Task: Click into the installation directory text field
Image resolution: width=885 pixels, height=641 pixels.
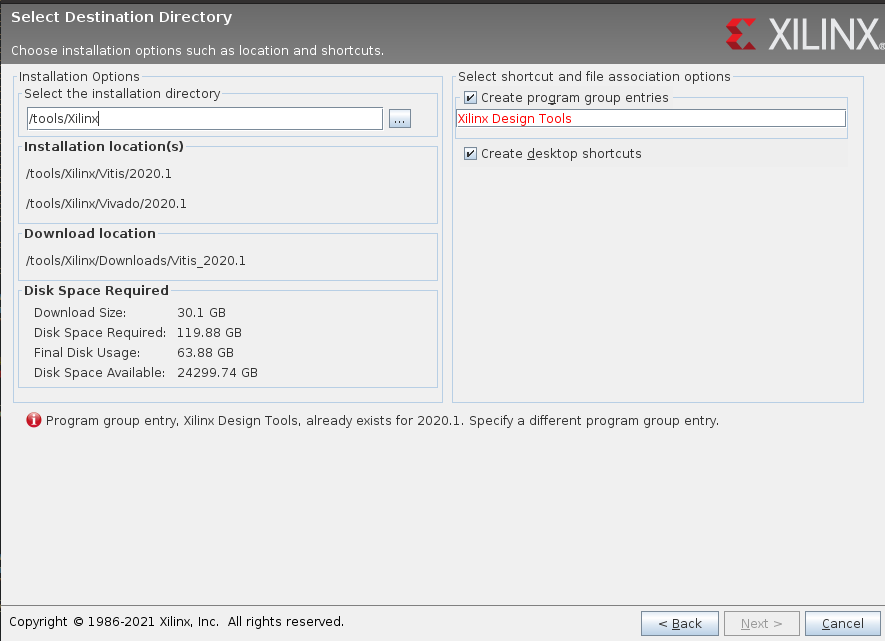Action: 204,119
